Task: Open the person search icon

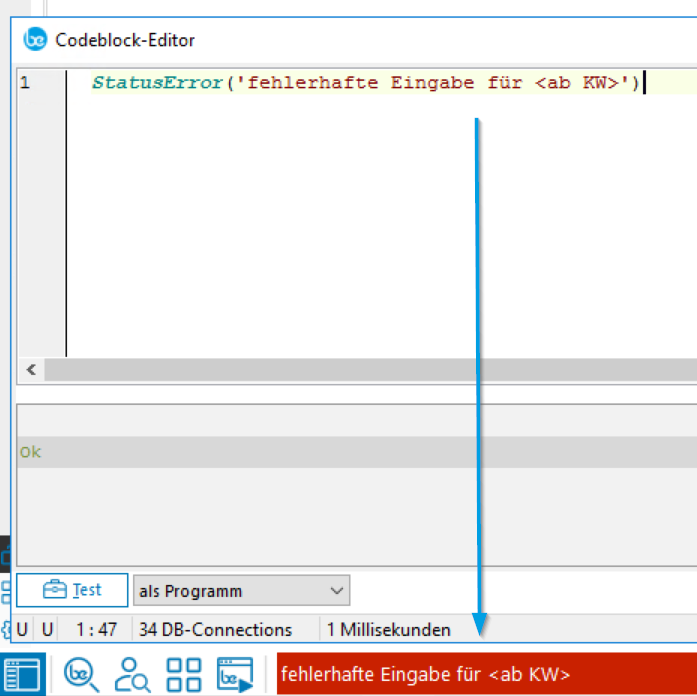Action: click(132, 673)
